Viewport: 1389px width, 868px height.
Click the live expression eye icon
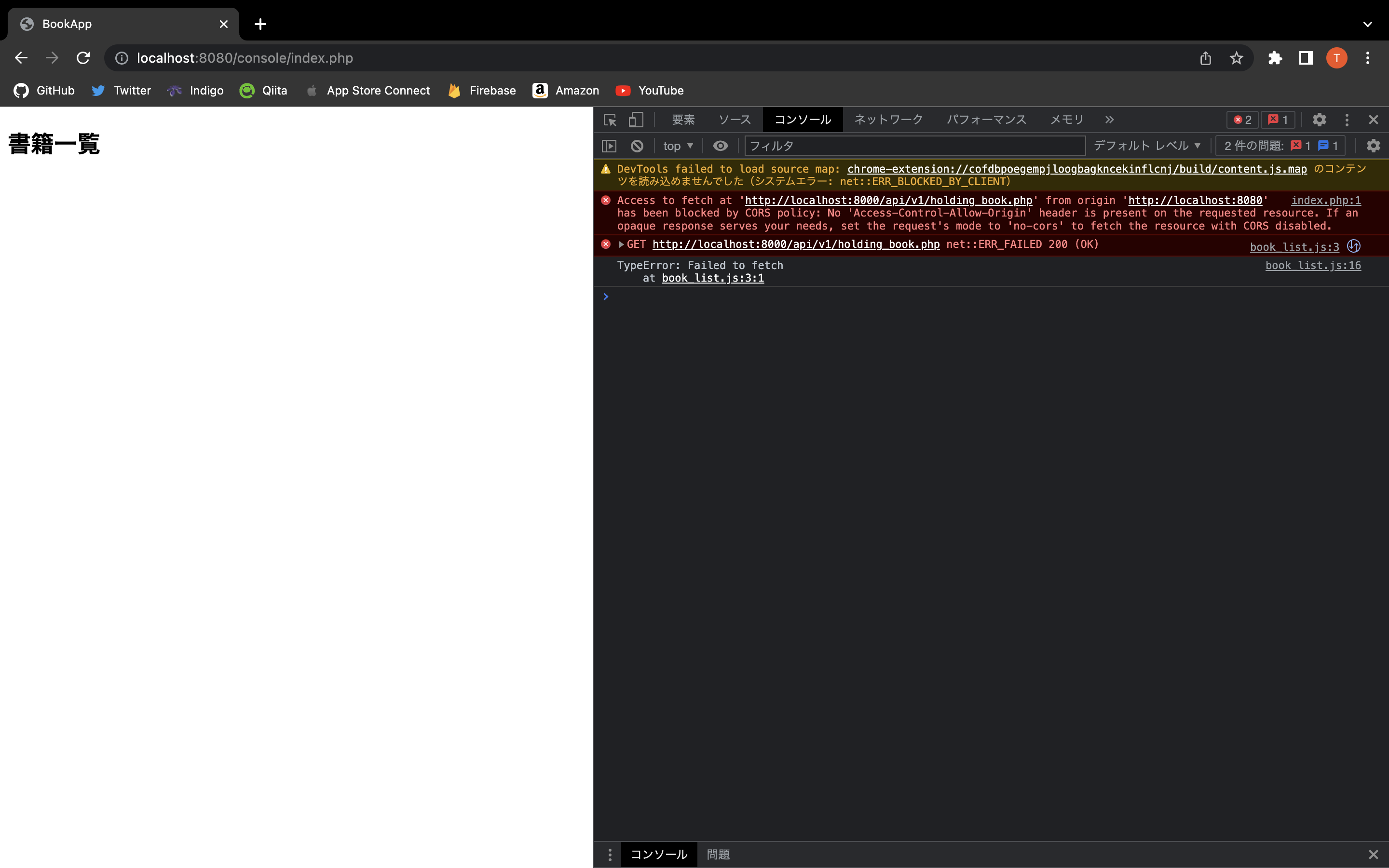click(720, 146)
